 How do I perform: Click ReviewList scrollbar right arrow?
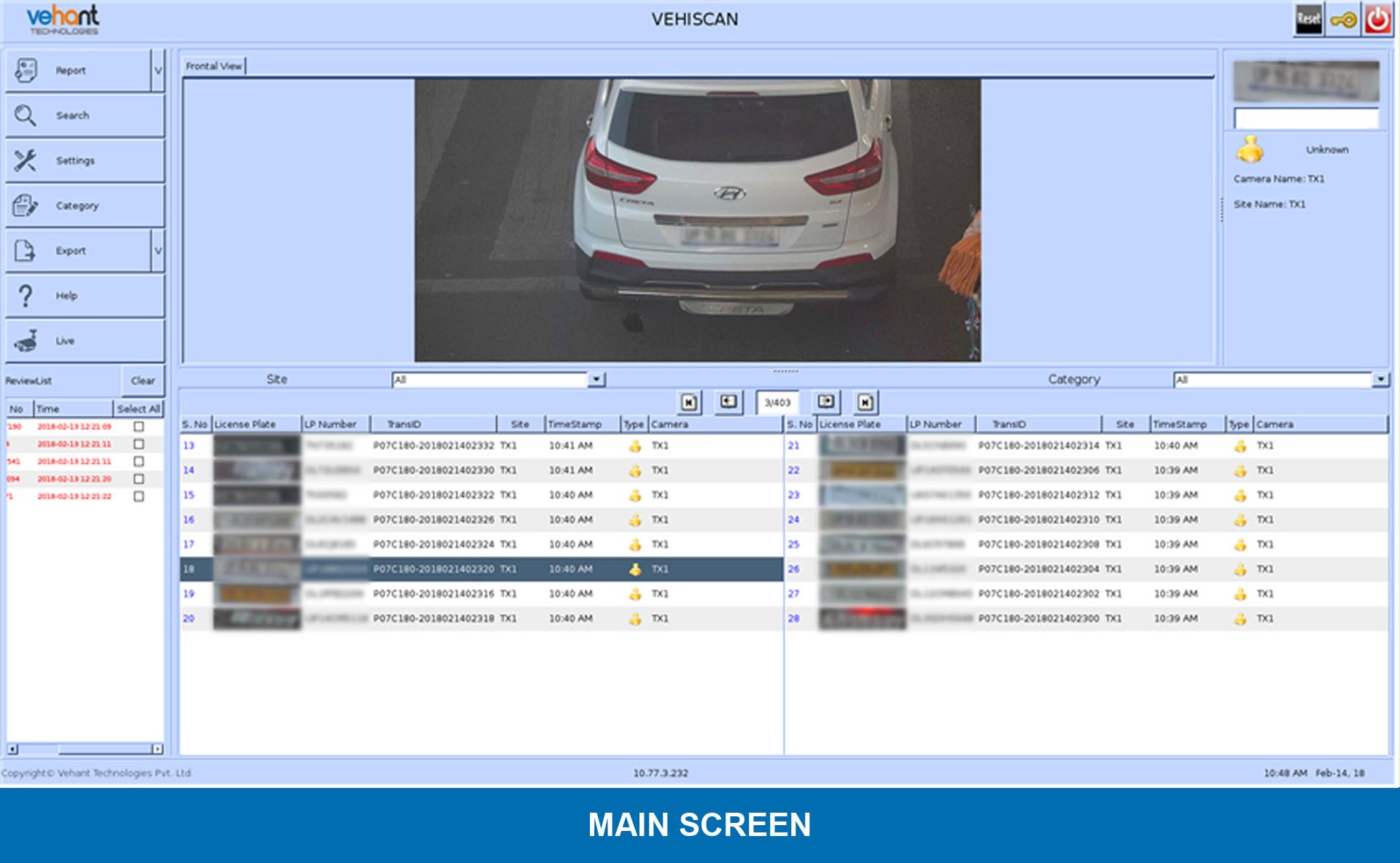[x=157, y=749]
